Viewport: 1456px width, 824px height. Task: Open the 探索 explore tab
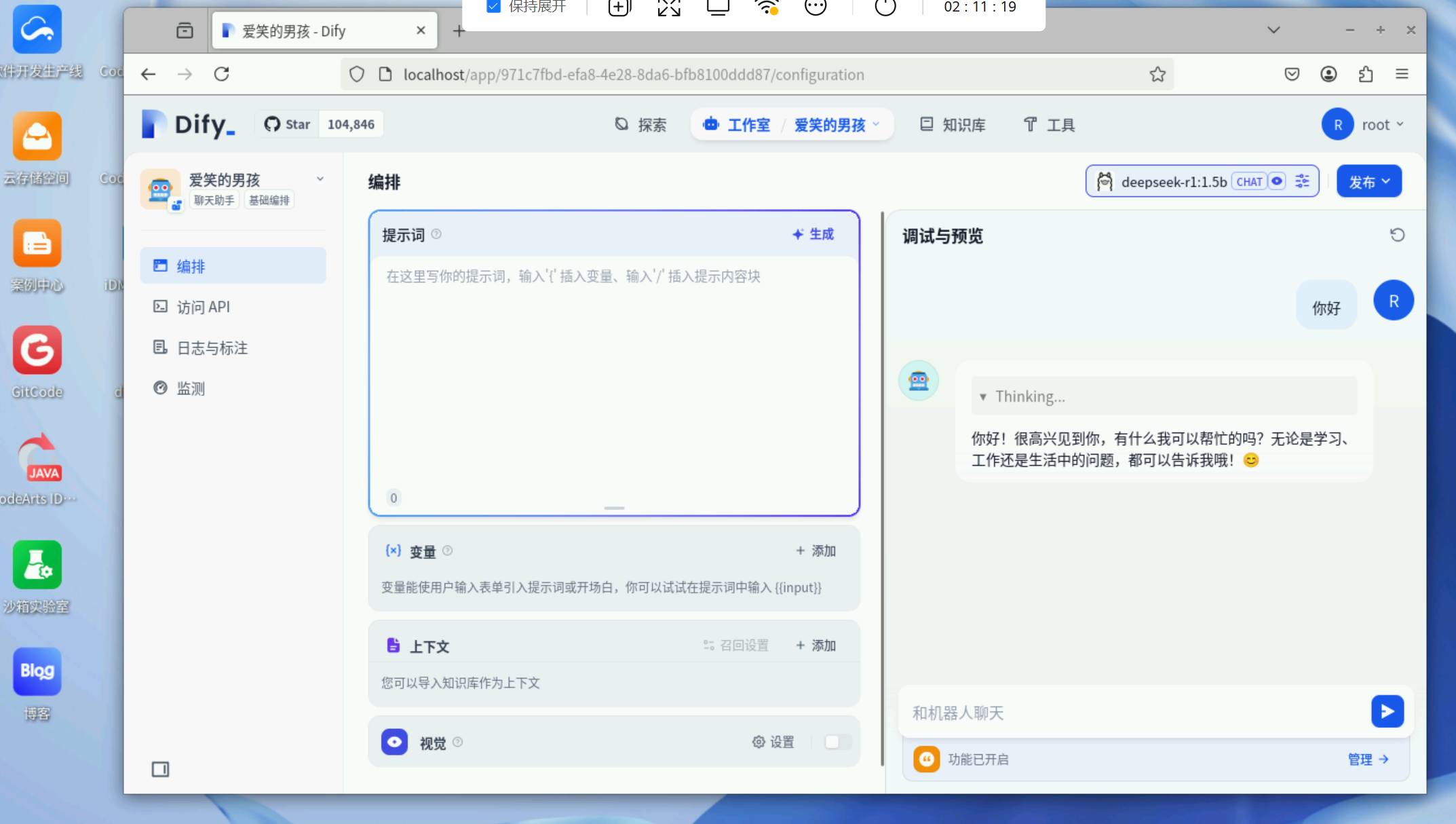coord(640,125)
